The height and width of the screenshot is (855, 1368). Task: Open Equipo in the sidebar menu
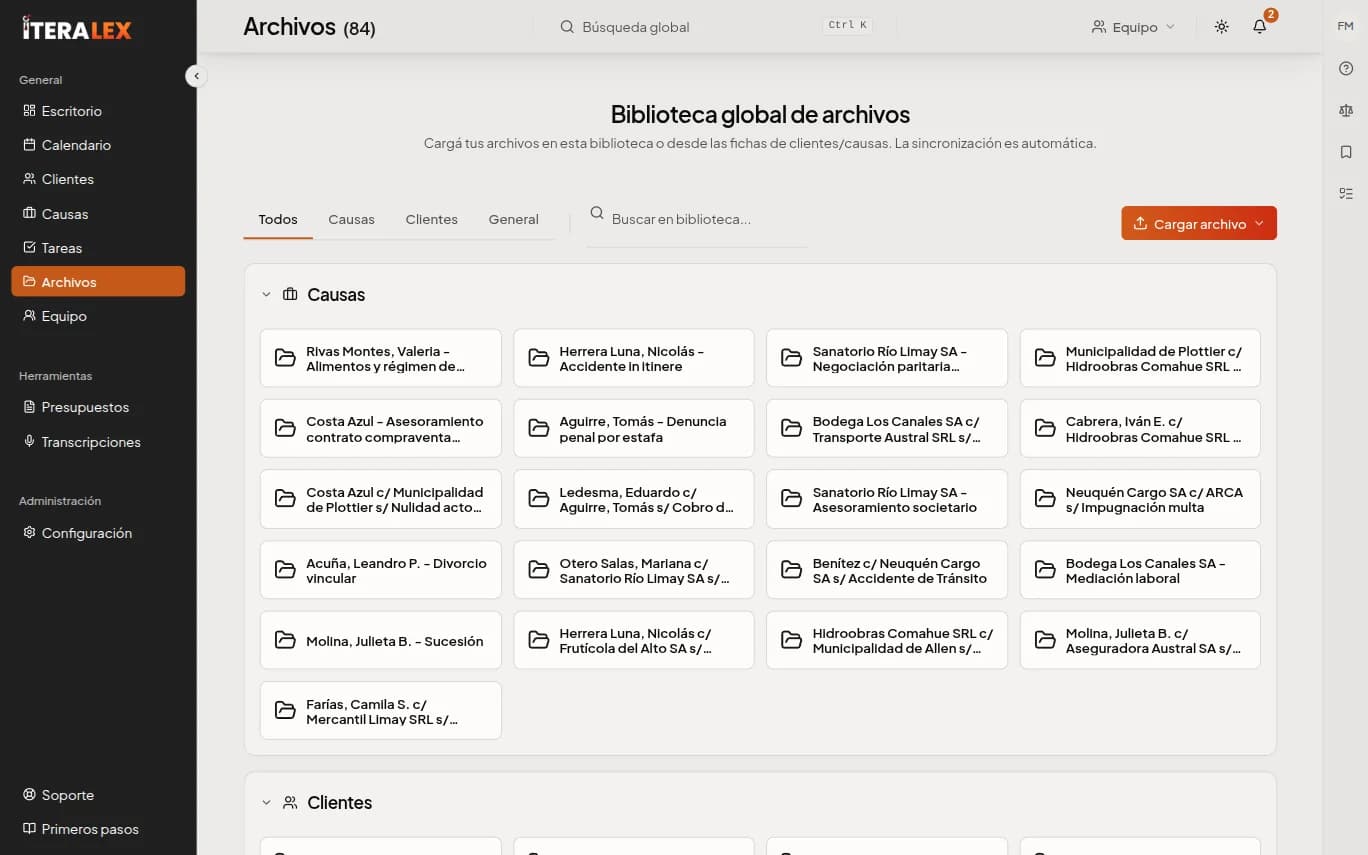click(x=98, y=316)
